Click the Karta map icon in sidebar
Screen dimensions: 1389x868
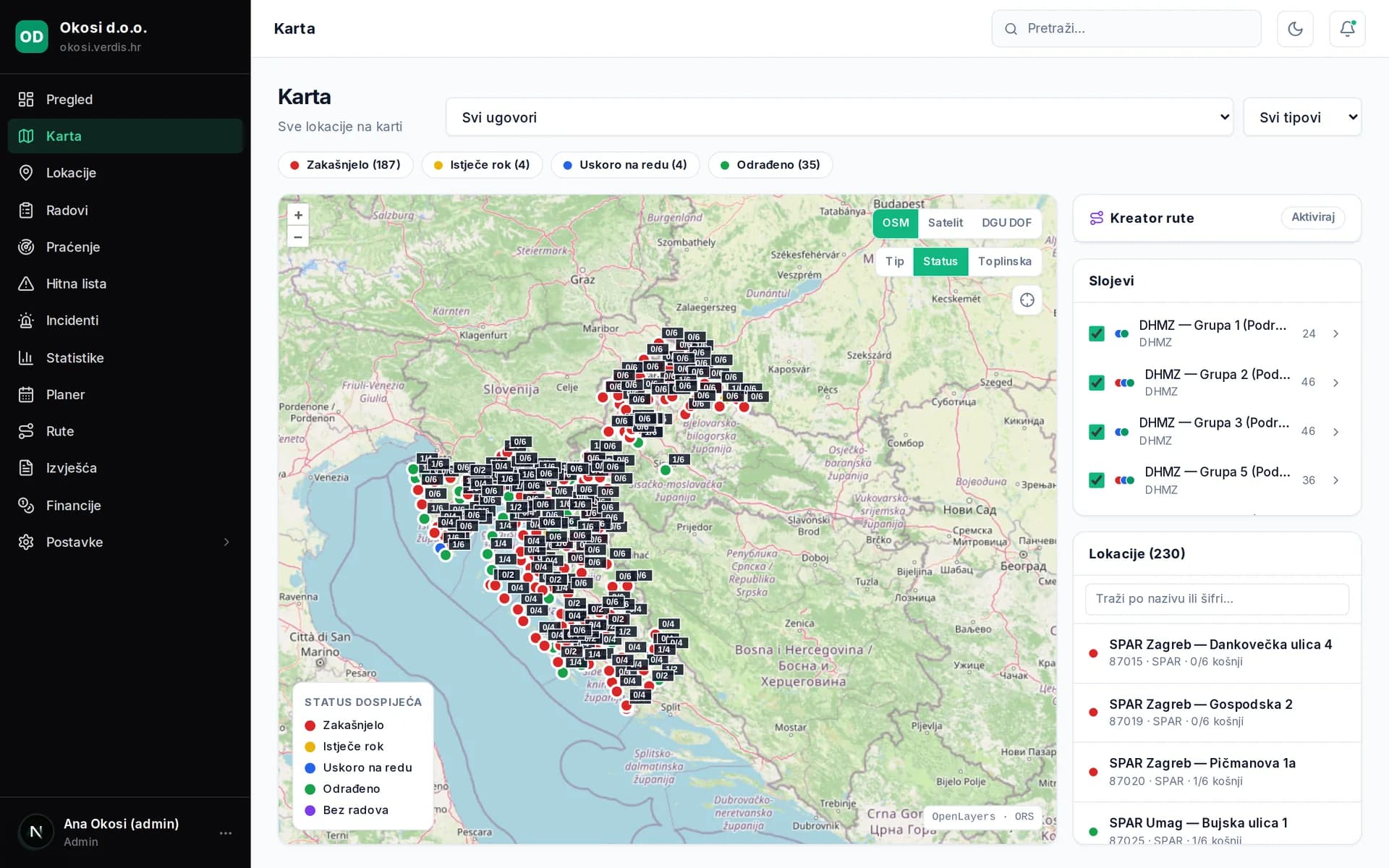[x=26, y=136]
